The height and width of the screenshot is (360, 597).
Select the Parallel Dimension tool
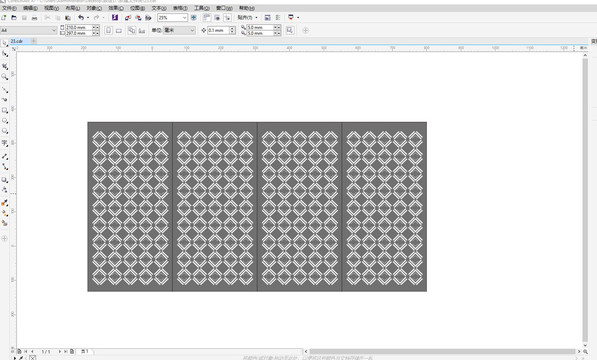[x=5, y=156]
